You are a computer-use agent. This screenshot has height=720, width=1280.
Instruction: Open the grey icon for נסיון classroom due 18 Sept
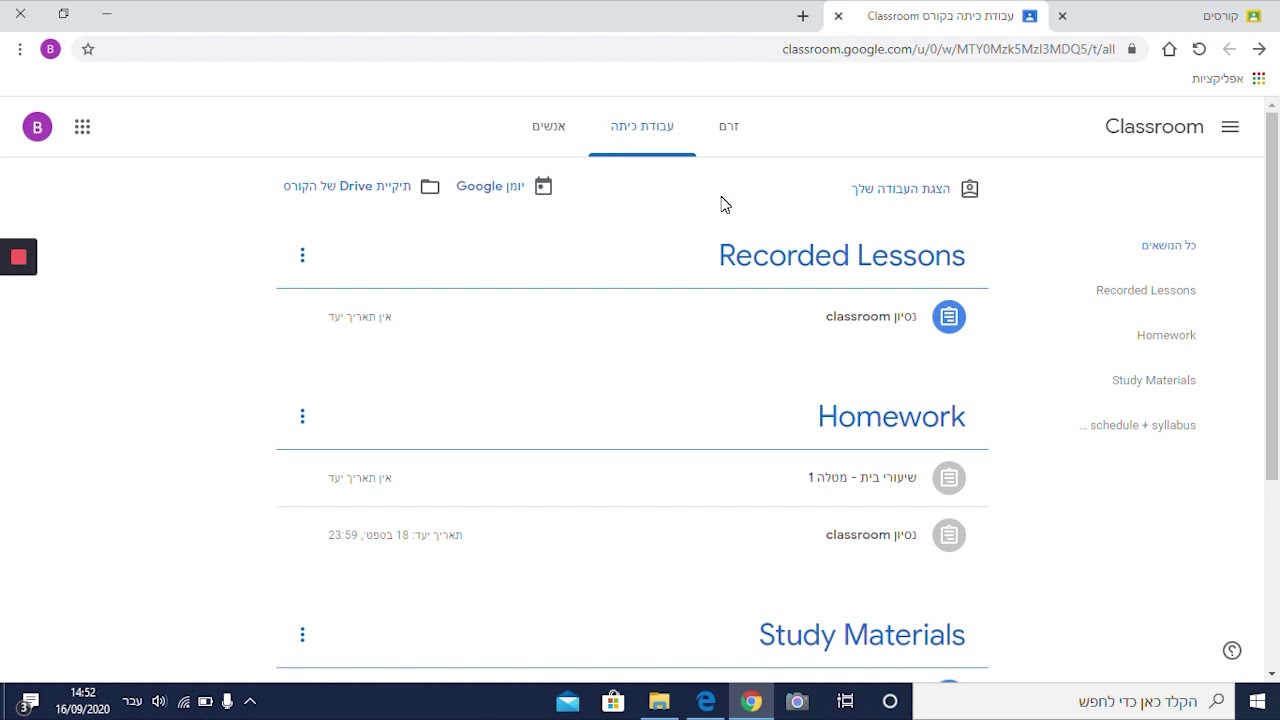click(x=949, y=535)
